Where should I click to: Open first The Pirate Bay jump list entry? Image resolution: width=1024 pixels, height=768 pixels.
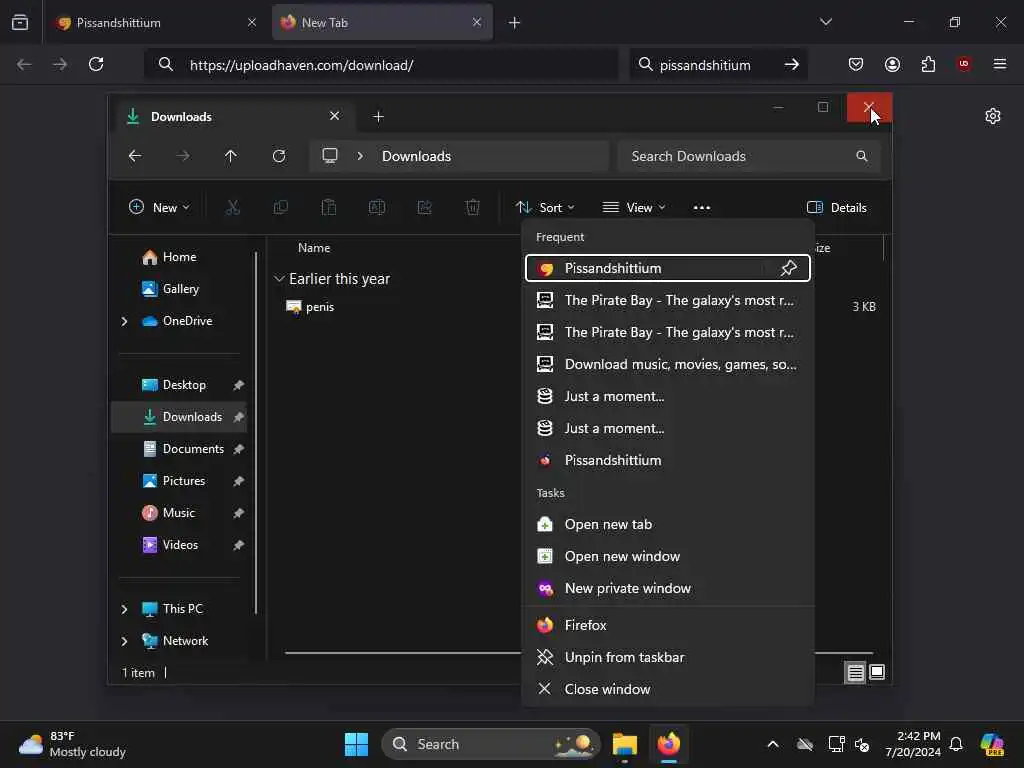[667, 300]
